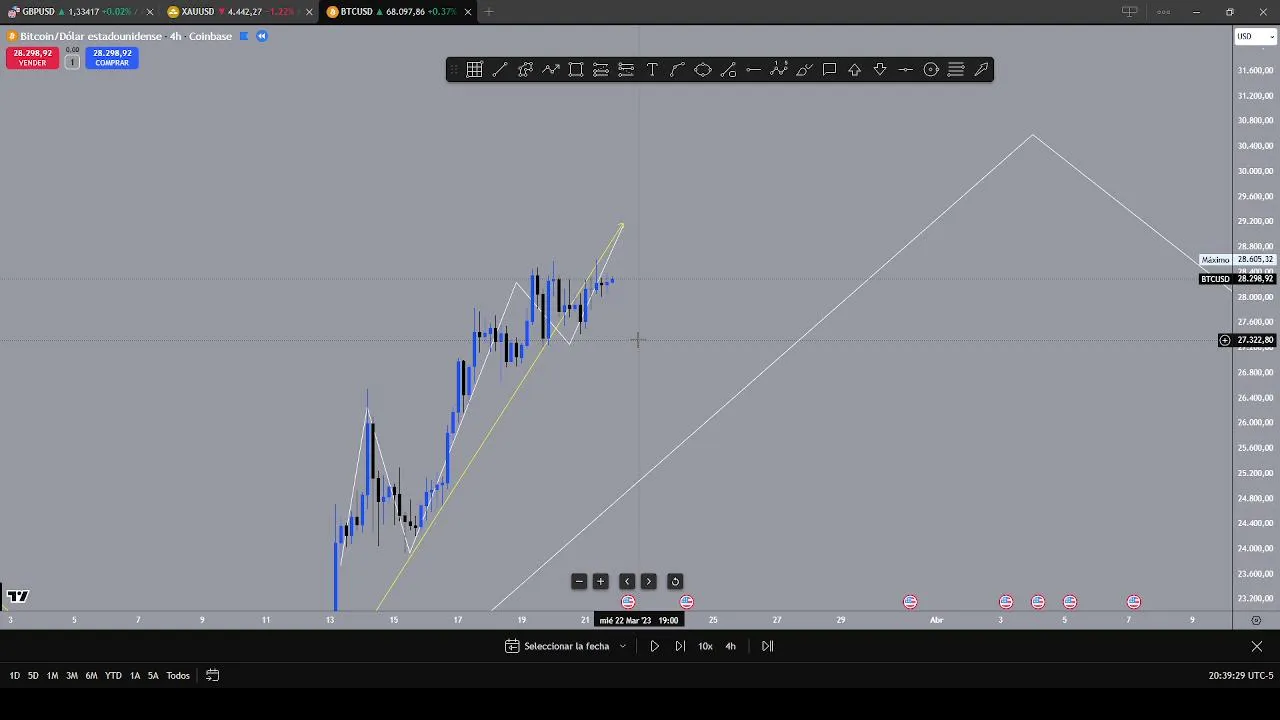Select the Text tool
This screenshot has width=1280, height=720.
[652, 69]
